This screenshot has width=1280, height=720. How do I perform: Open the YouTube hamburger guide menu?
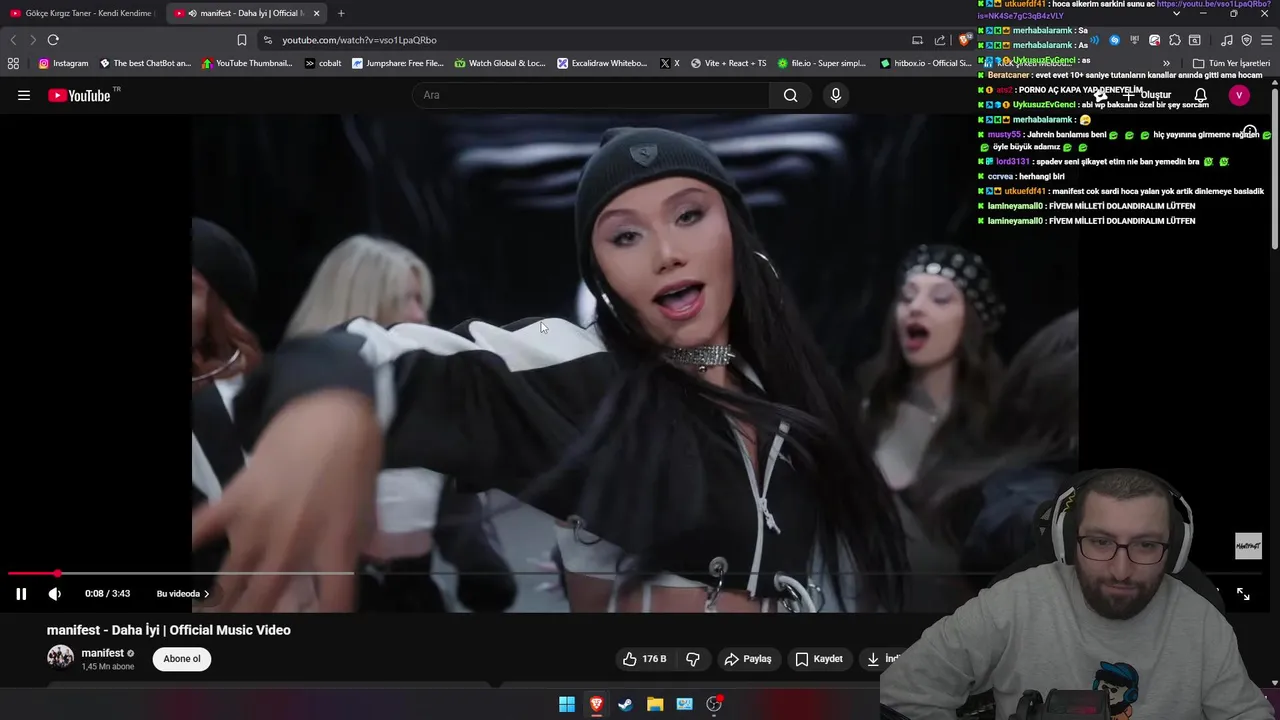24,95
